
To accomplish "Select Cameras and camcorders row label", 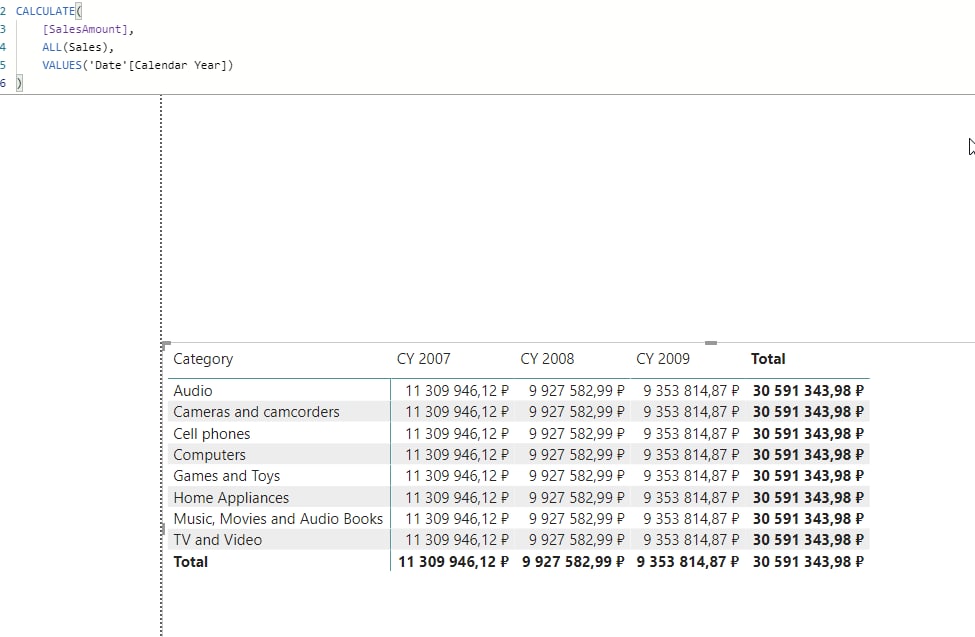I will click(256, 412).
